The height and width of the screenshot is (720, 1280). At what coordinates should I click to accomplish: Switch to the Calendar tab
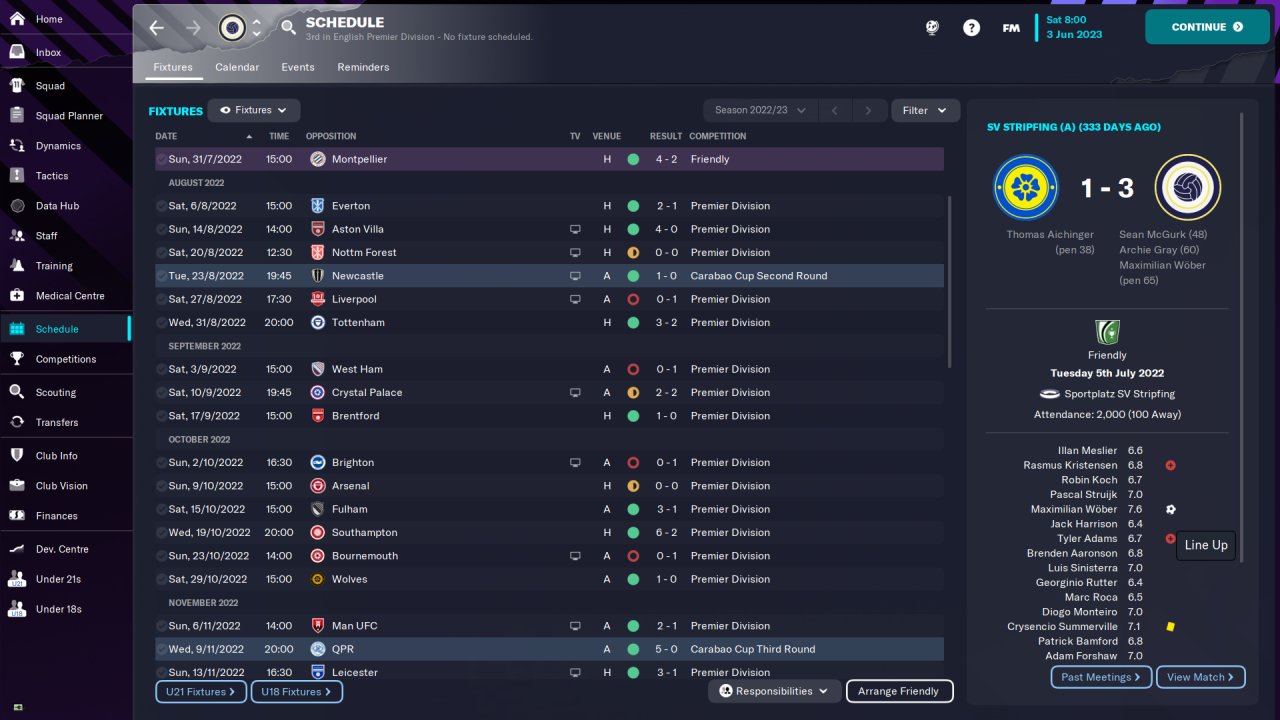(237, 67)
